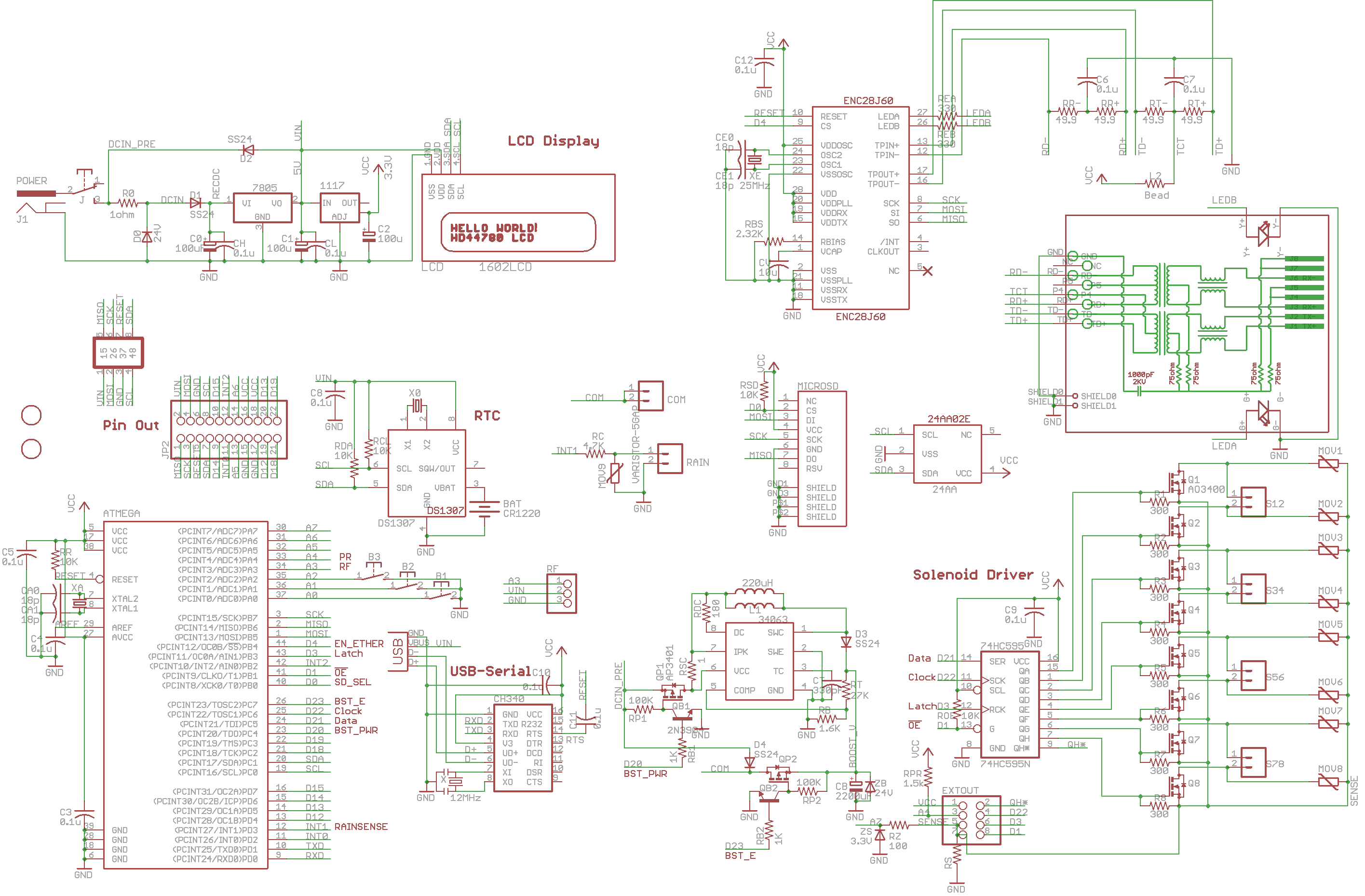Select the SS24 diode D2 symbol
The width and height of the screenshot is (1365, 896).
pos(248,150)
